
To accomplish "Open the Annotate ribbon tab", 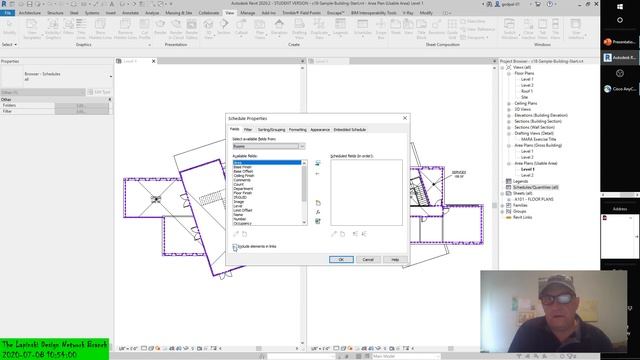I will [x=130, y=13].
